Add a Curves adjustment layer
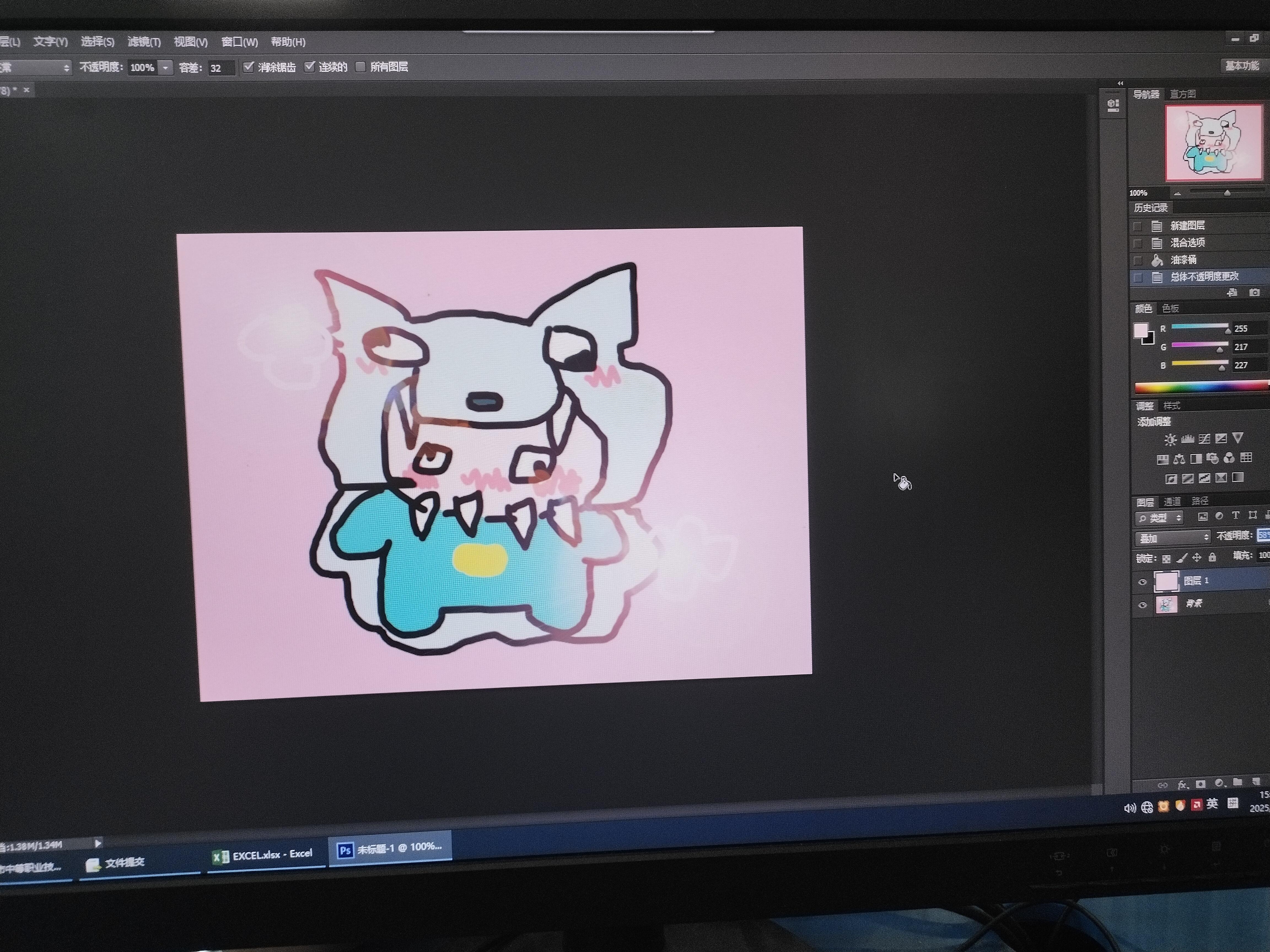1270x952 pixels. (1205, 439)
